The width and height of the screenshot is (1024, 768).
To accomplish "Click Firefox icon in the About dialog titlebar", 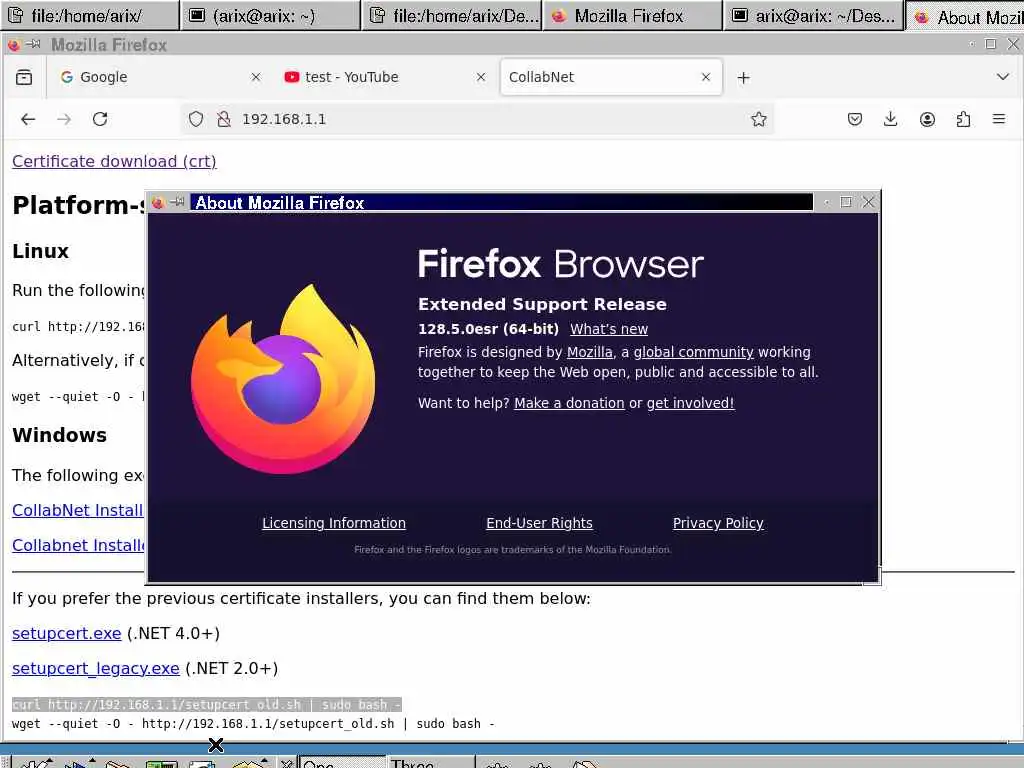I will click(x=158, y=202).
